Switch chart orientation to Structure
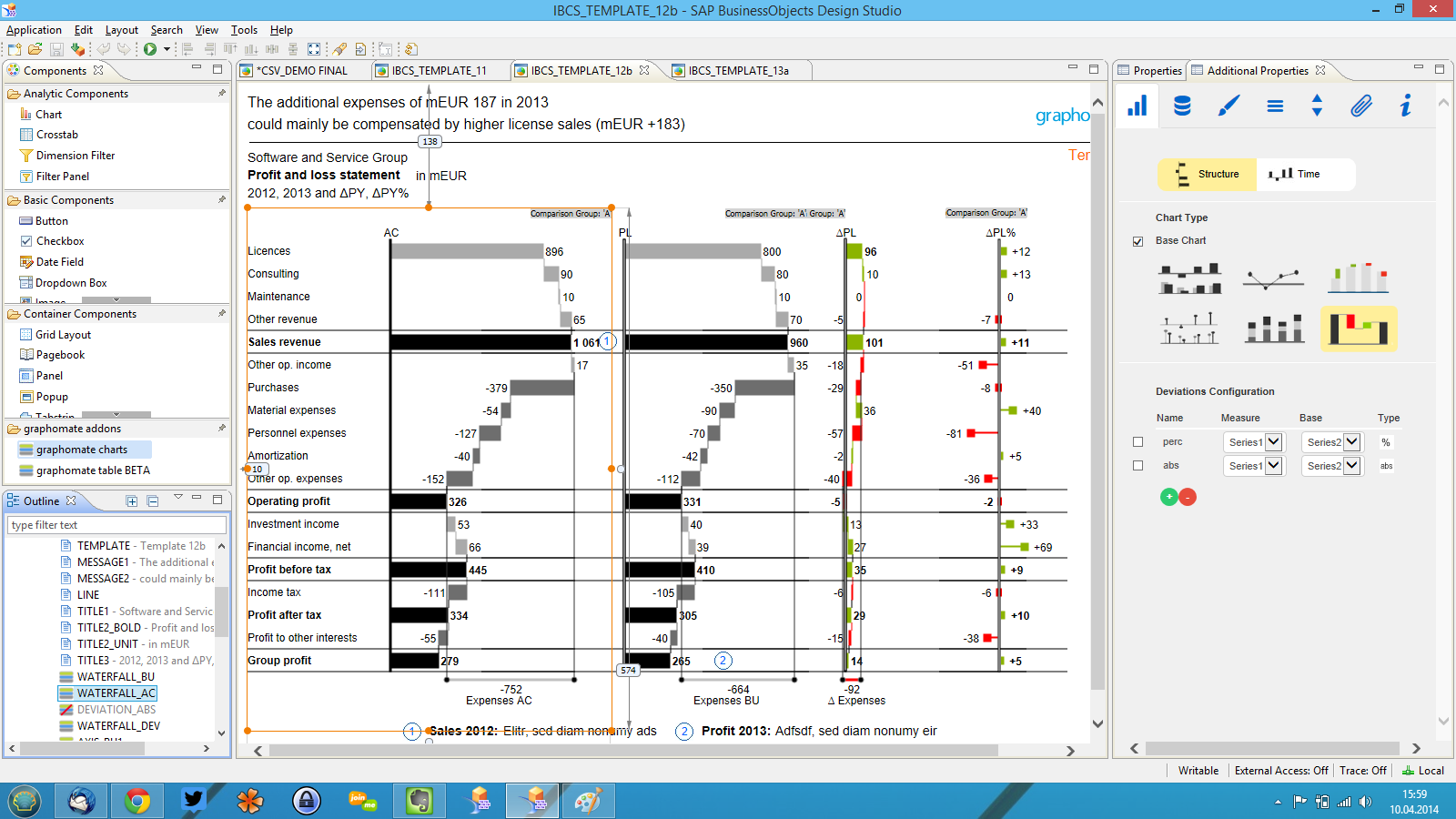Screen dimensions: 1456x819 pyautogui.click(x=1207, y=174)
